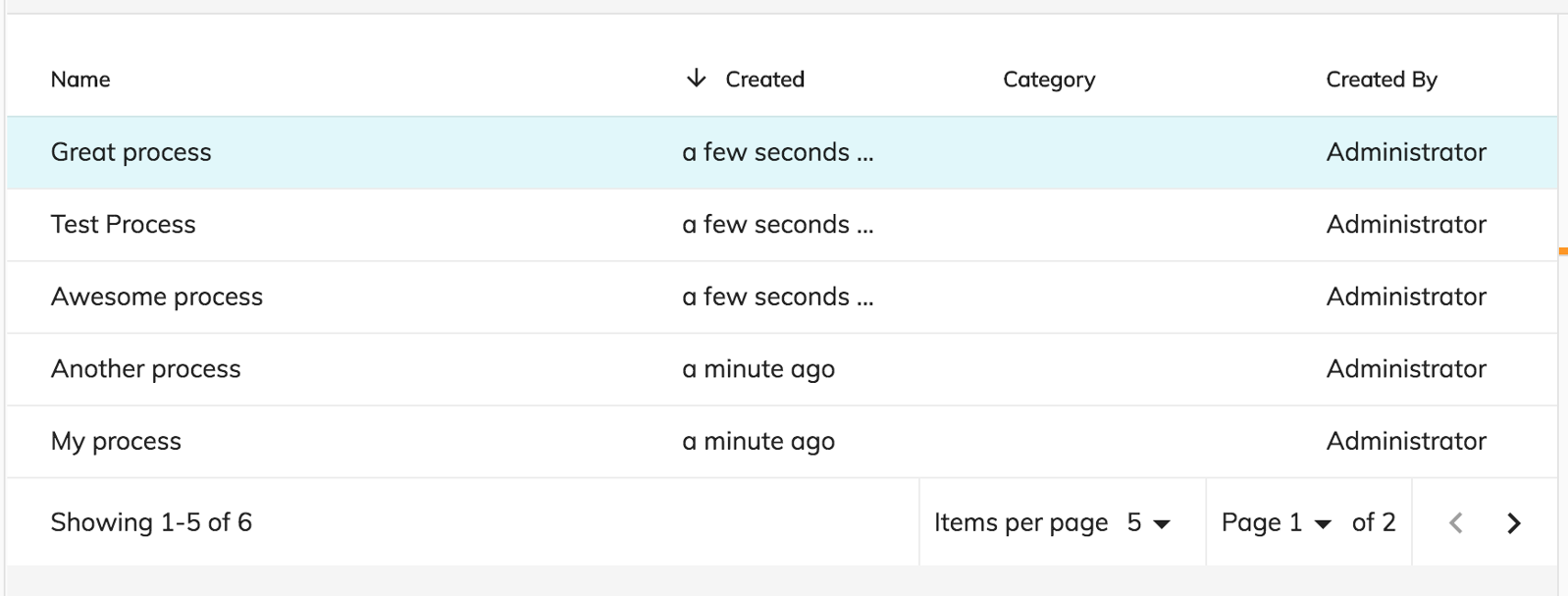Select the Awesome process row name
The height and width of the screenshot is (596, 1568).
click(157, 297)
